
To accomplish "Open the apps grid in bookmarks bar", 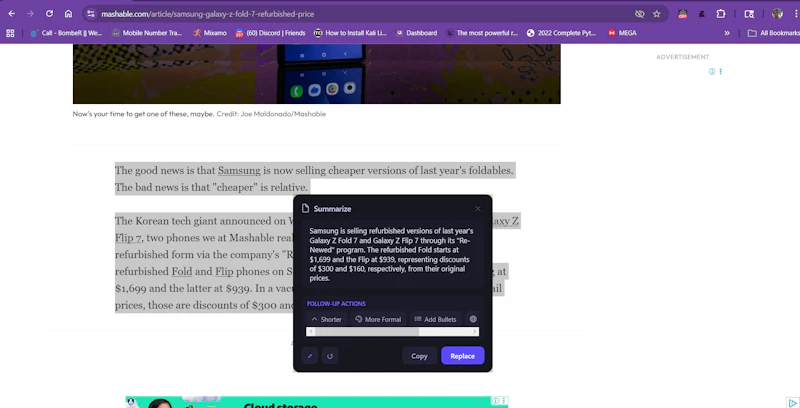I will pyautogui.click(x=10, y=33).
